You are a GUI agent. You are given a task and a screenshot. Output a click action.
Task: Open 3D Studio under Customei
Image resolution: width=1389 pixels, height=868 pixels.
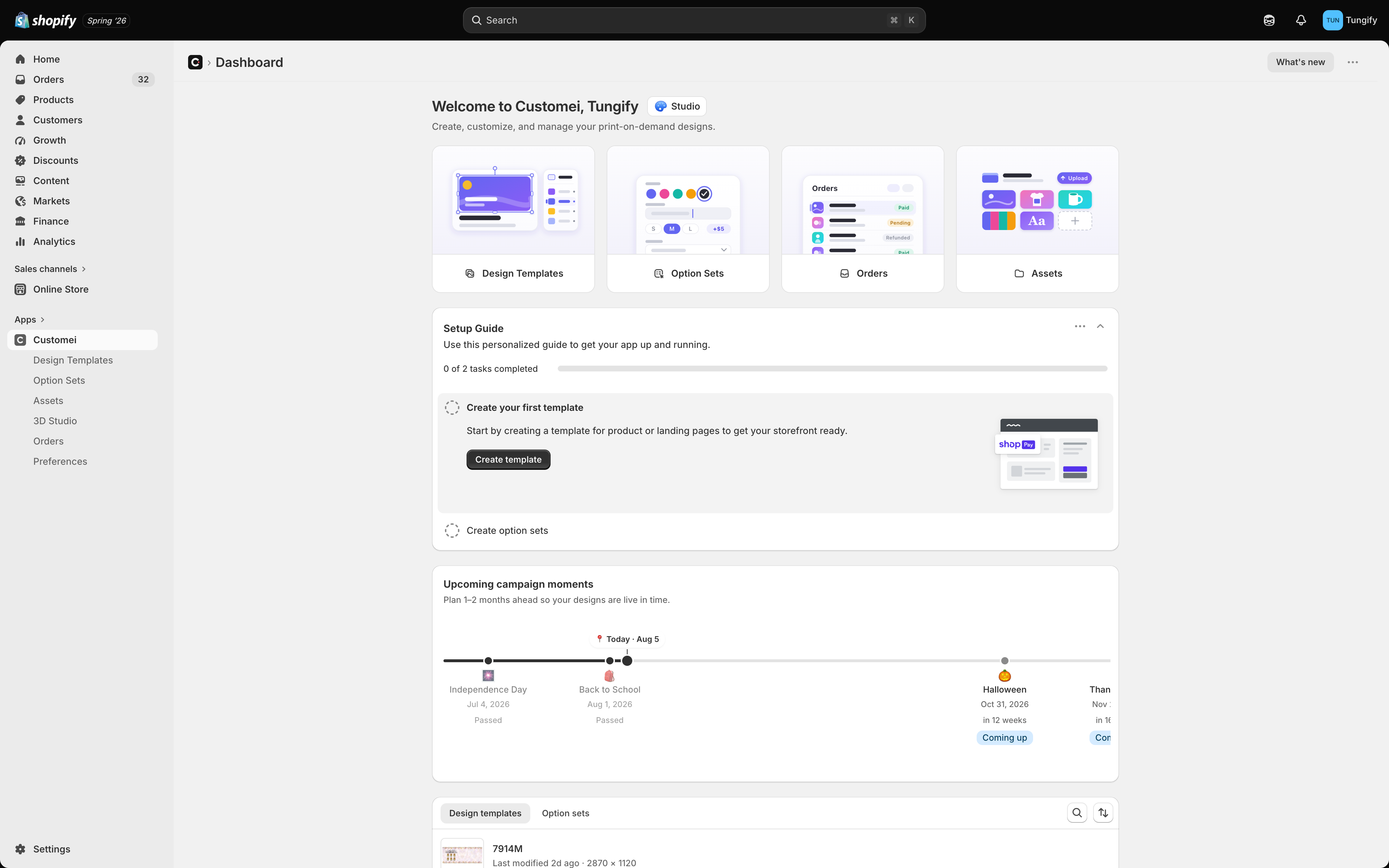click(55, 421)
